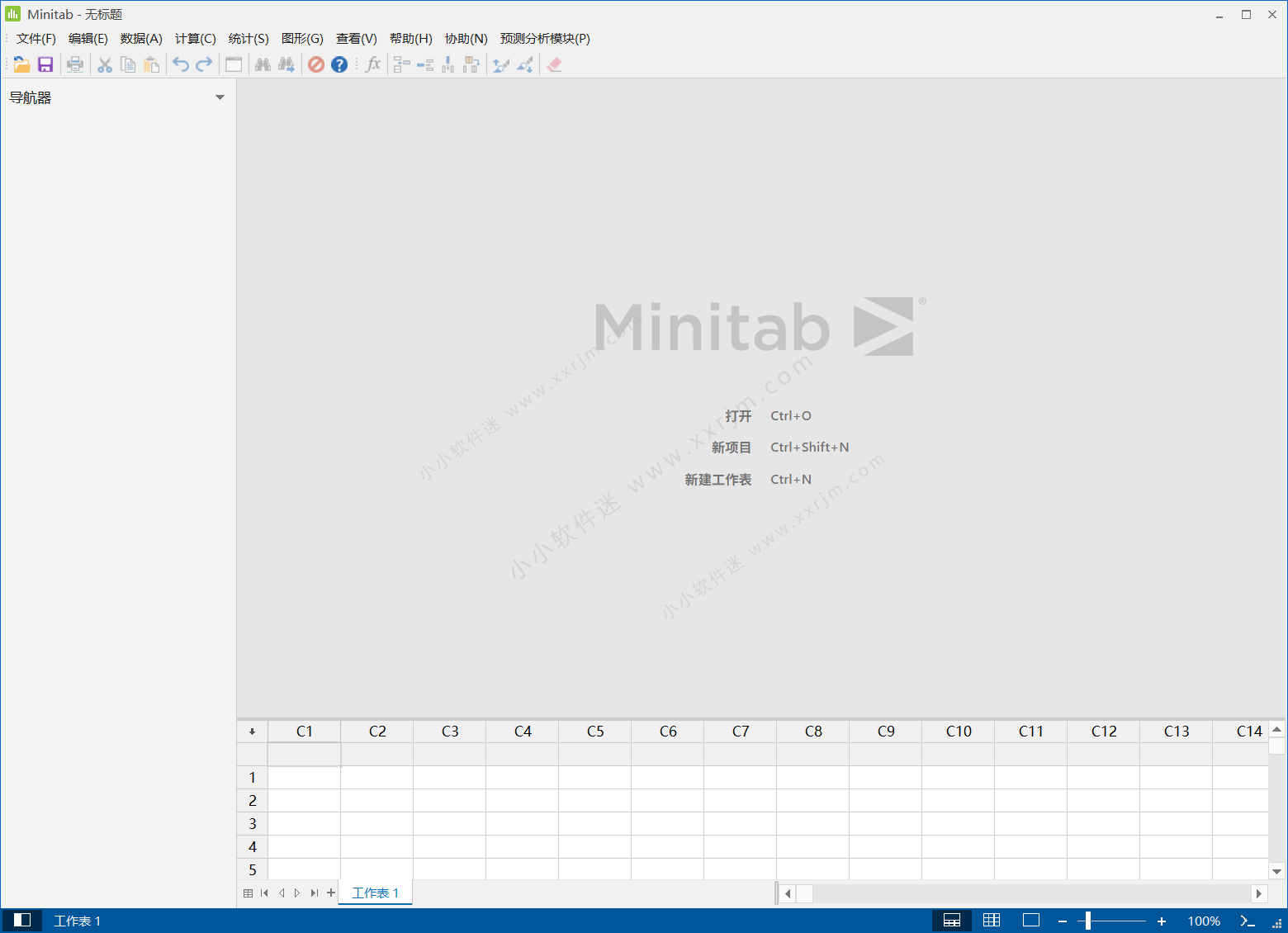Screen dimensions: 1288x933
Task: Open Help with the blue question mark icon
Action: tap(339, 64)
